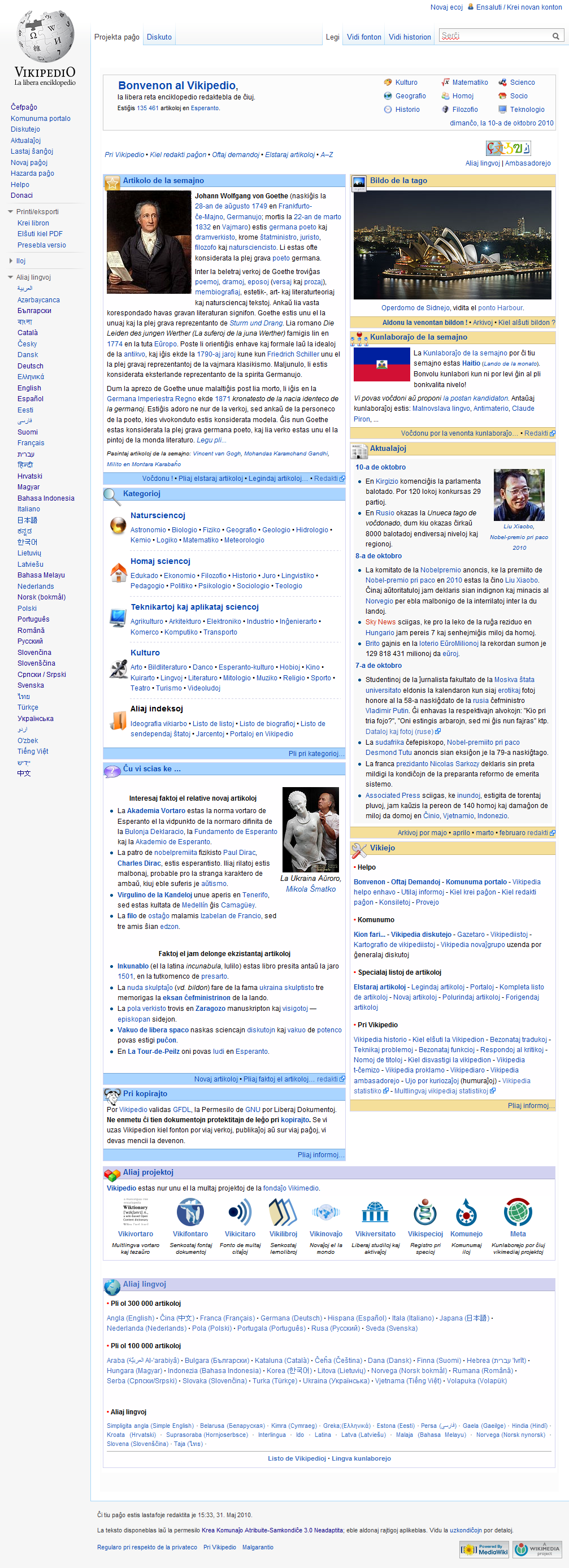Click Pli pri kategorioj link

(x=316, y=754)
